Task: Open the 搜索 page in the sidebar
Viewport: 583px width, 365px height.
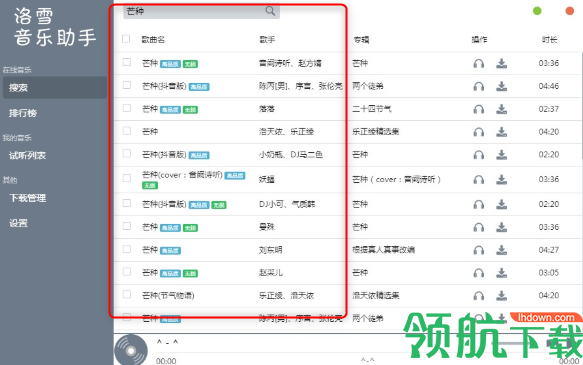Action: pos(55,88)
